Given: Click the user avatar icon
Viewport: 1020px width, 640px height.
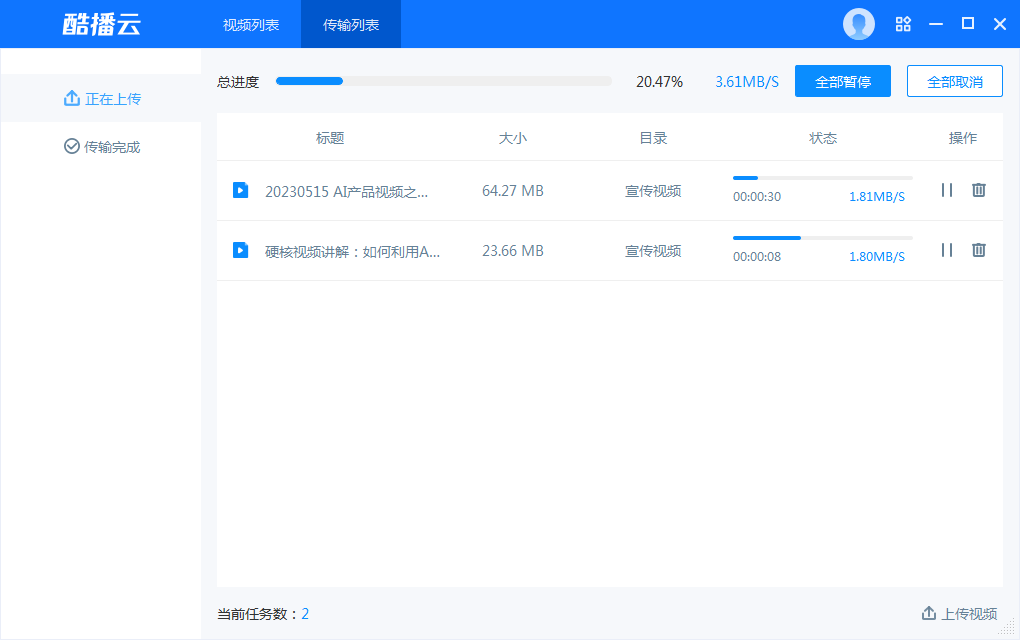Looking at the screenshot, I should (x=858, y=23).
